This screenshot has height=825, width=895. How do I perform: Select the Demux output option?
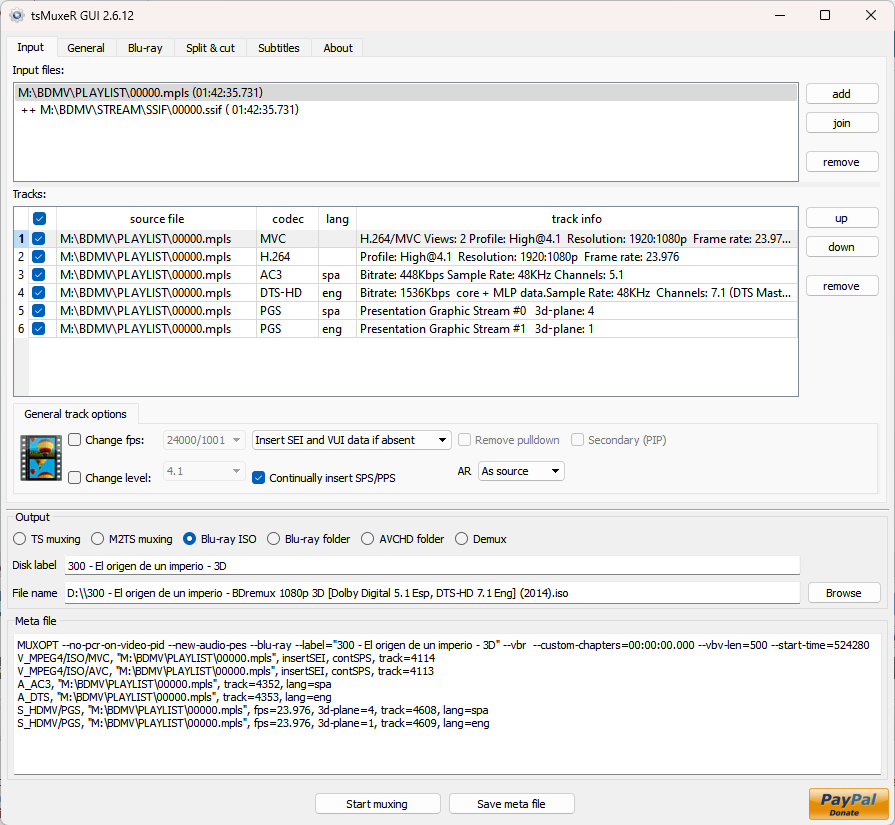pos(462,539)
